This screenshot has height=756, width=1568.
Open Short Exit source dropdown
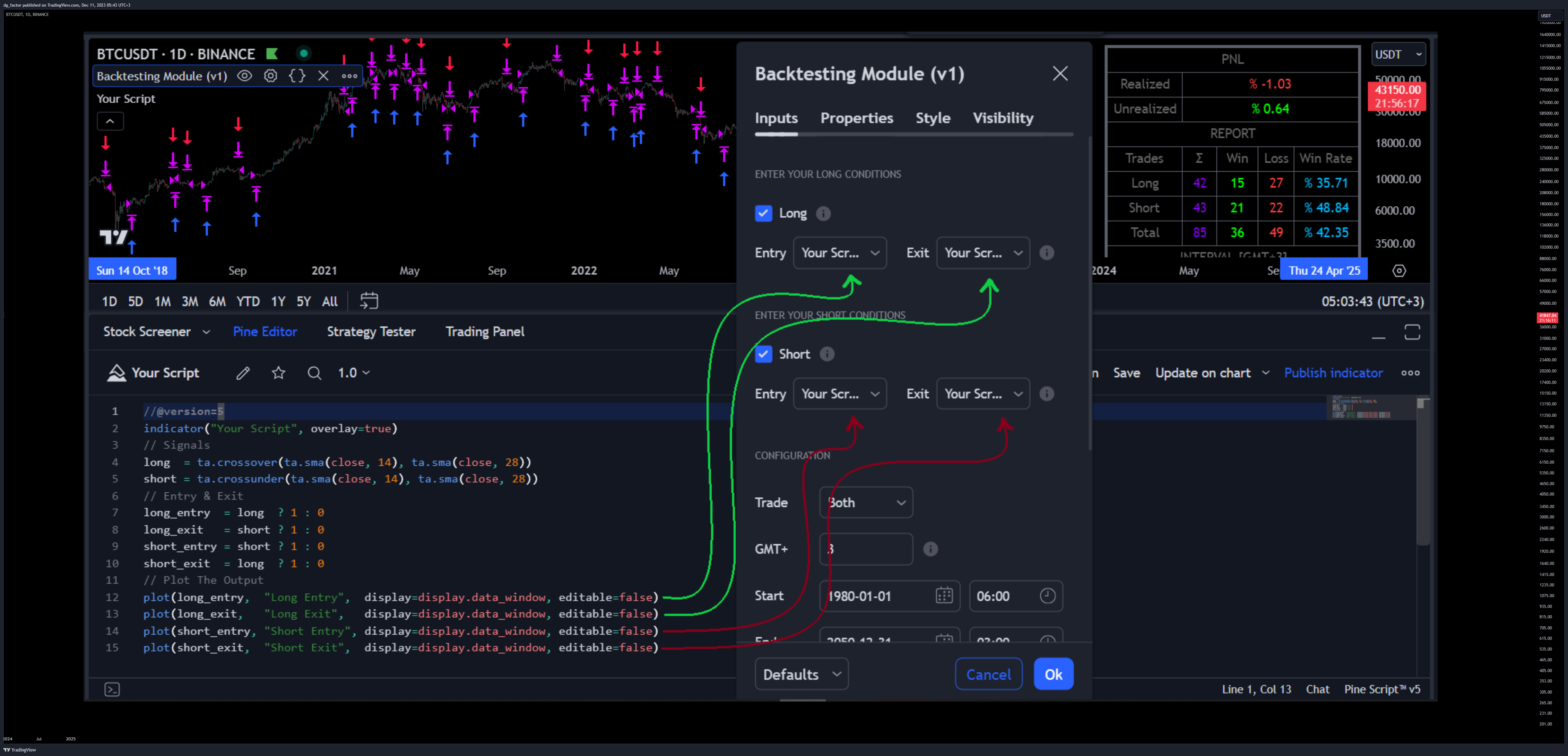pos(983,394)
